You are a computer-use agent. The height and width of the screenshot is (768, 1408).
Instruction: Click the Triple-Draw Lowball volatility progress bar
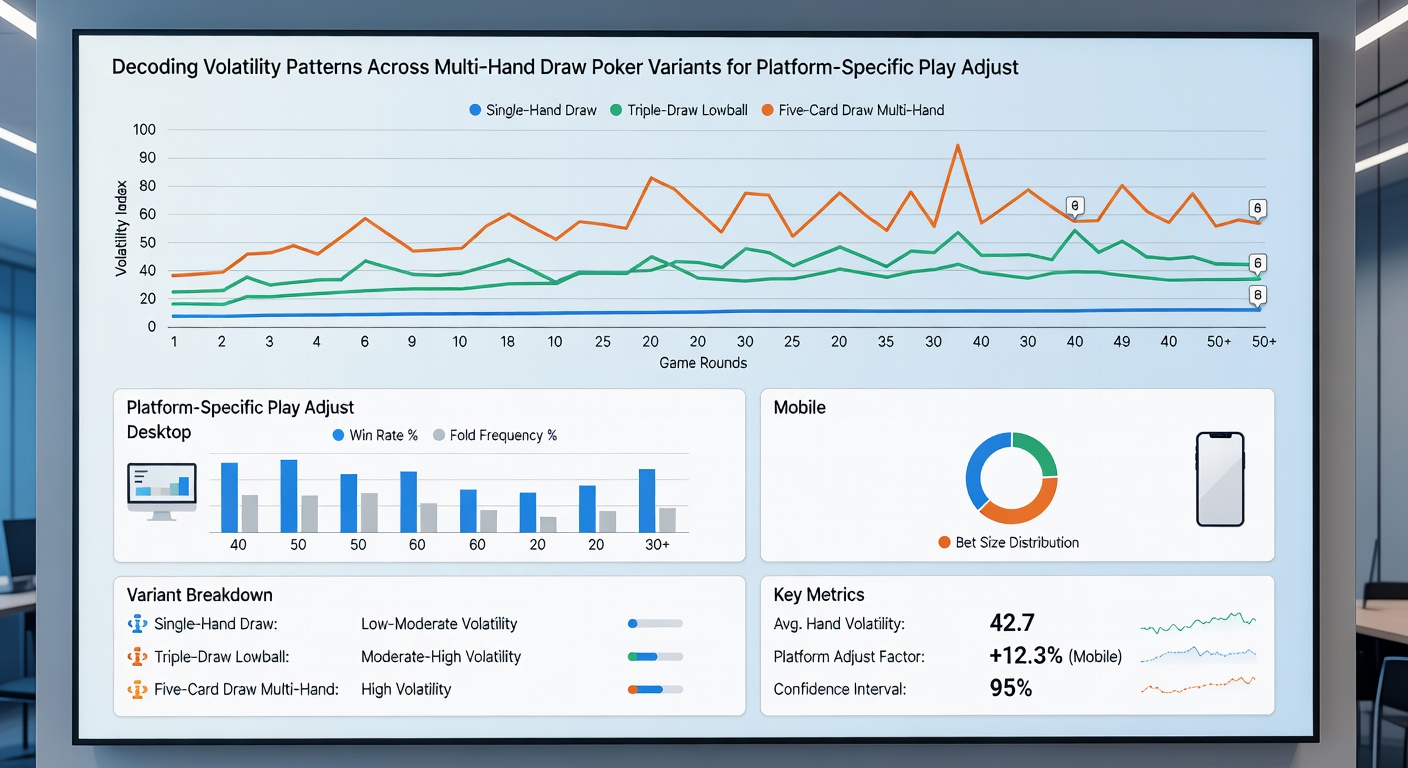coord(655,657)
